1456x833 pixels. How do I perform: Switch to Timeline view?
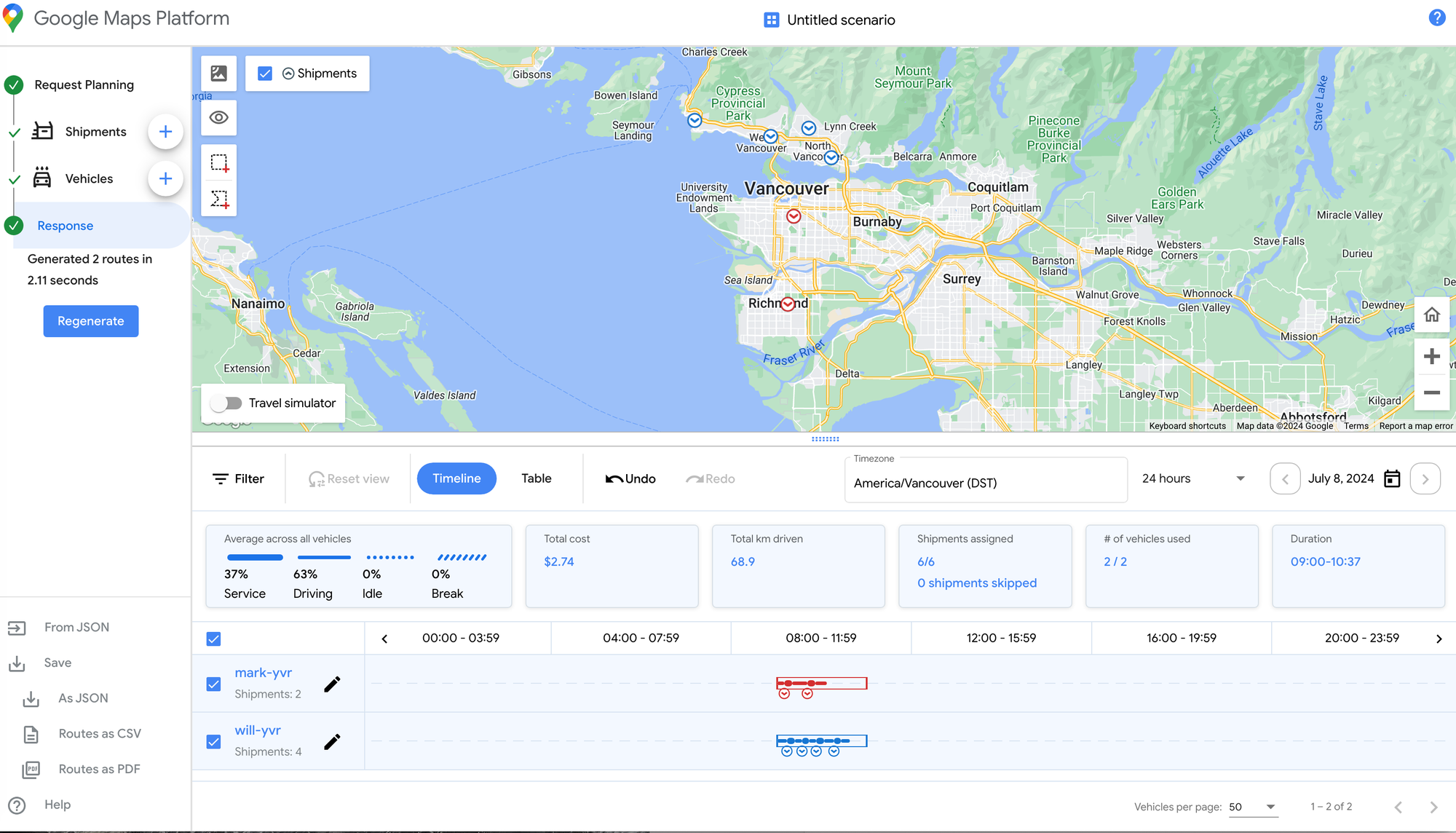tap(456, 478)
